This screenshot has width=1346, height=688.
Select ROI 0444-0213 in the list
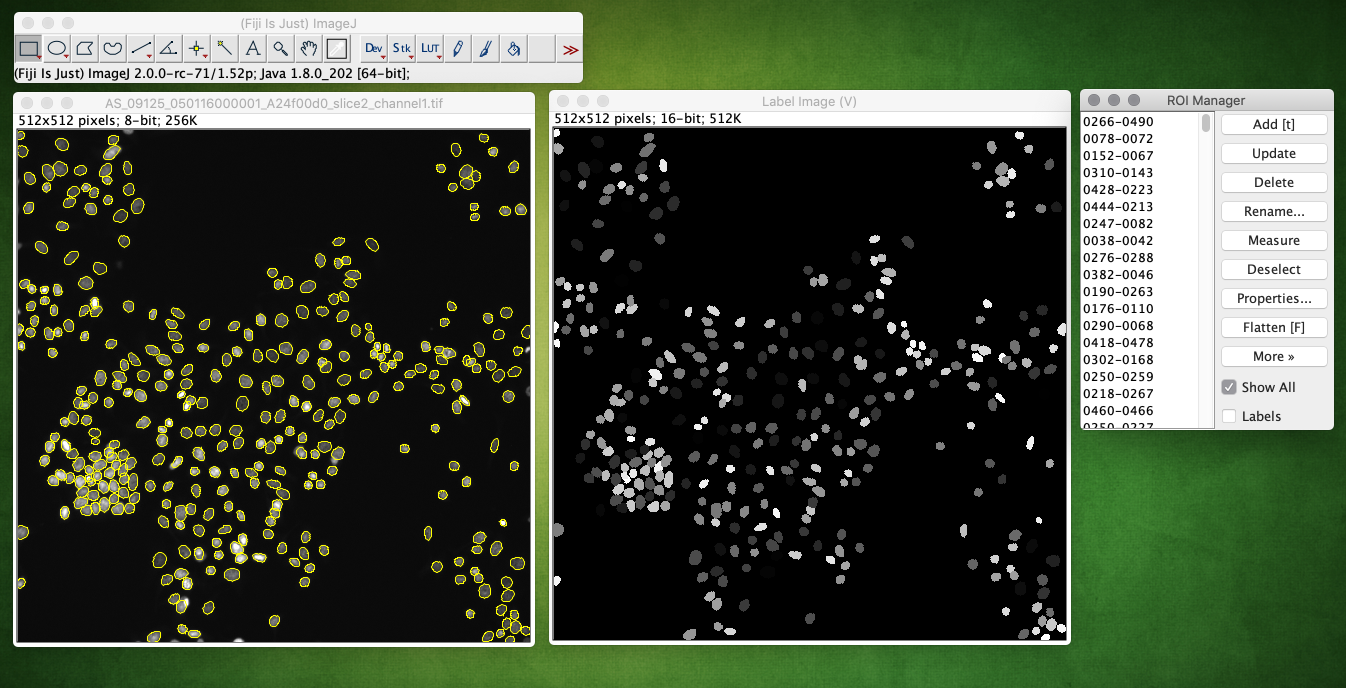1141,207
